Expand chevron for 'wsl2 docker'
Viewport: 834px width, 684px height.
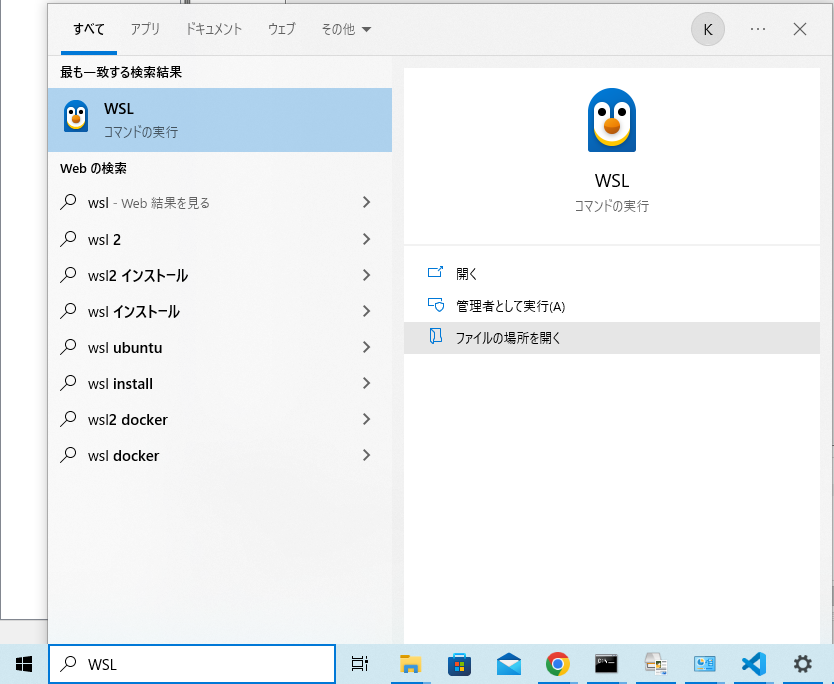pyautogui.click(x=366, y=419)
